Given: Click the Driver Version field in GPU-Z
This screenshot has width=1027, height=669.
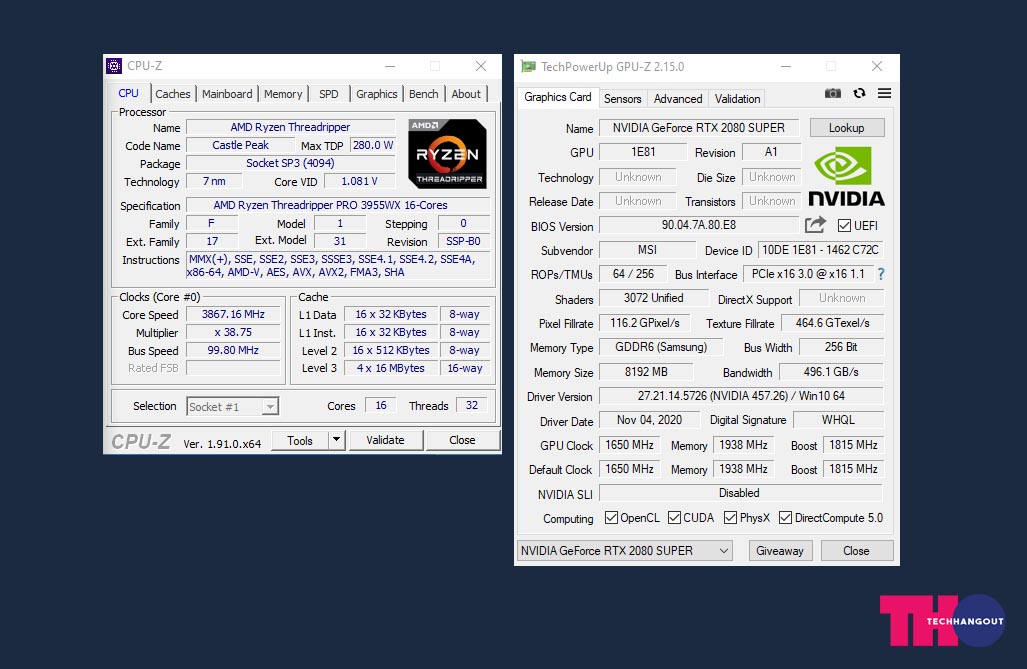Looking at the screenshot, I should [x=741, y=396].
